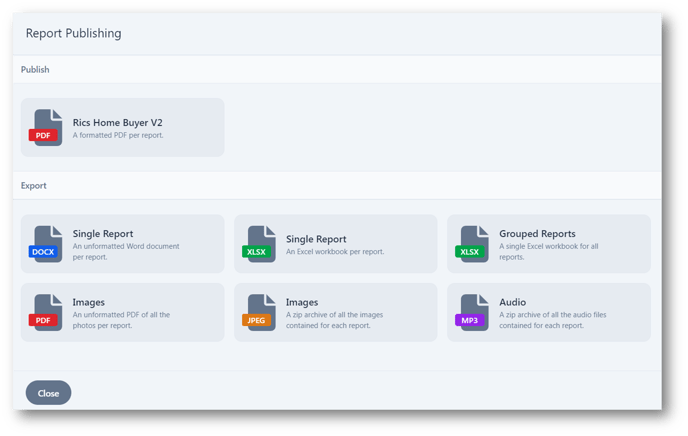Select 'An unformatted PDF of all the photos' text
This screenshot has height=436, width=688.
pyautogui.click(x=121, y=320)
